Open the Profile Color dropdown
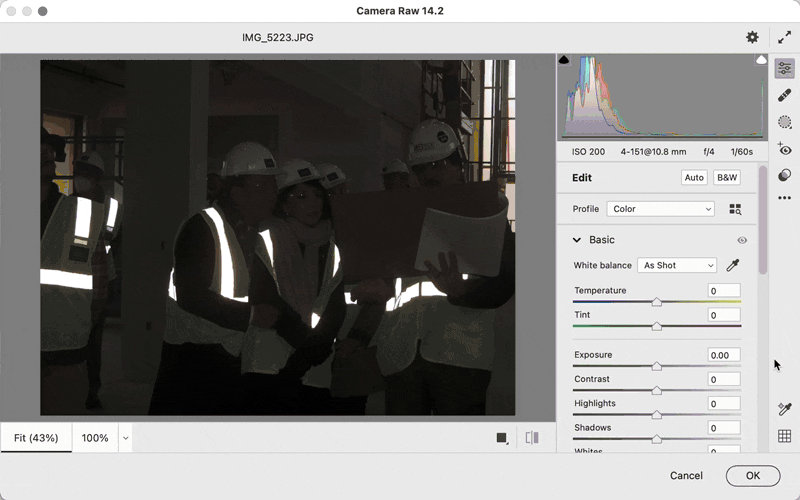Image resolution: width=800 pixels, height=500 pixels. 661,209
